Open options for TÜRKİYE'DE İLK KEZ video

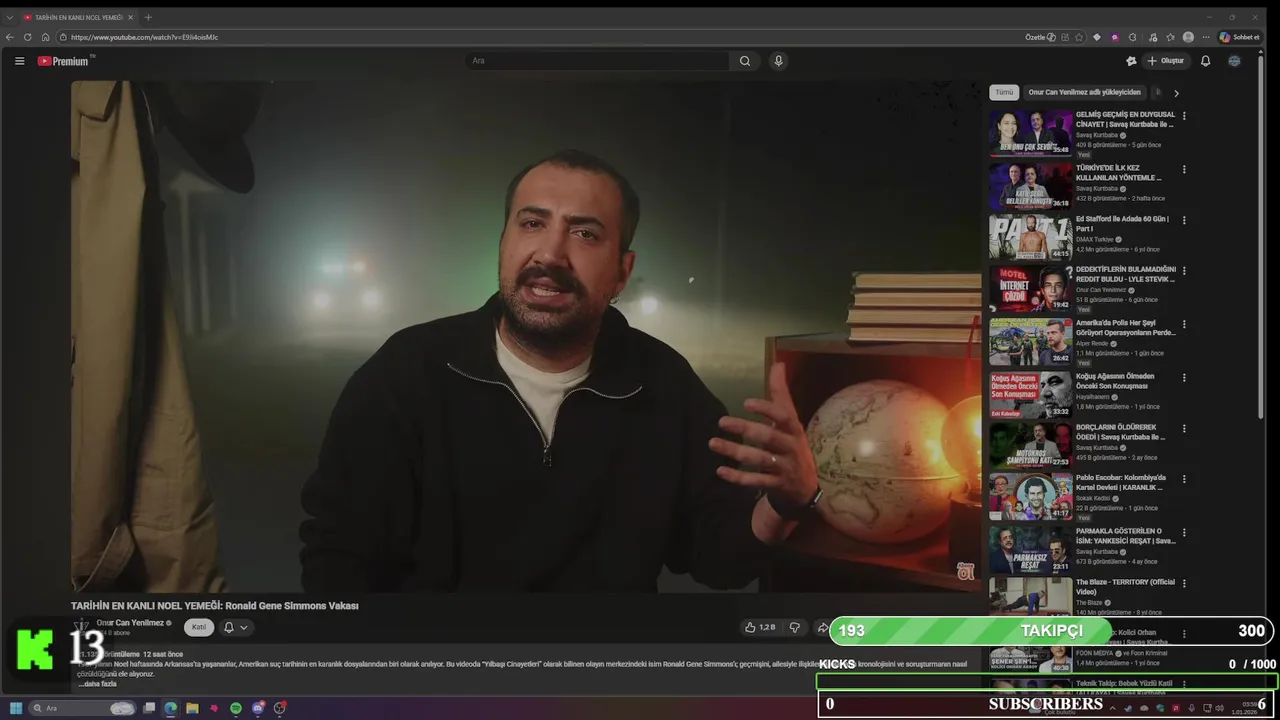pyautogui.click(x=1184, y=169)
